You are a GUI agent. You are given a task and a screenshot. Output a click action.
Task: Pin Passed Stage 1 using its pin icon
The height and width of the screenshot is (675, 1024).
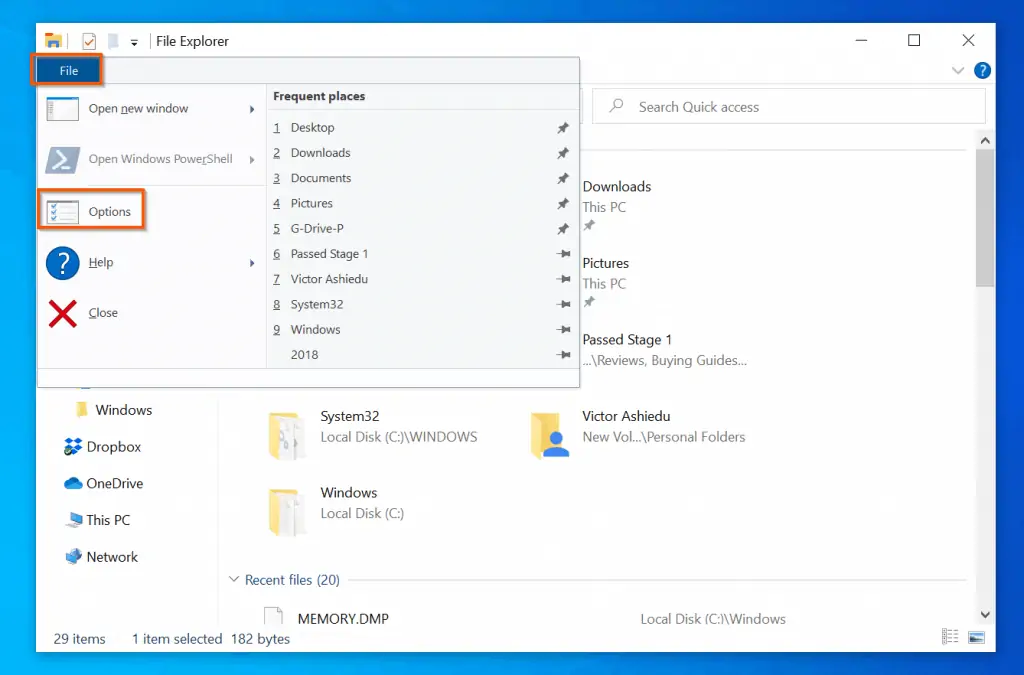(x=563, y=254)
